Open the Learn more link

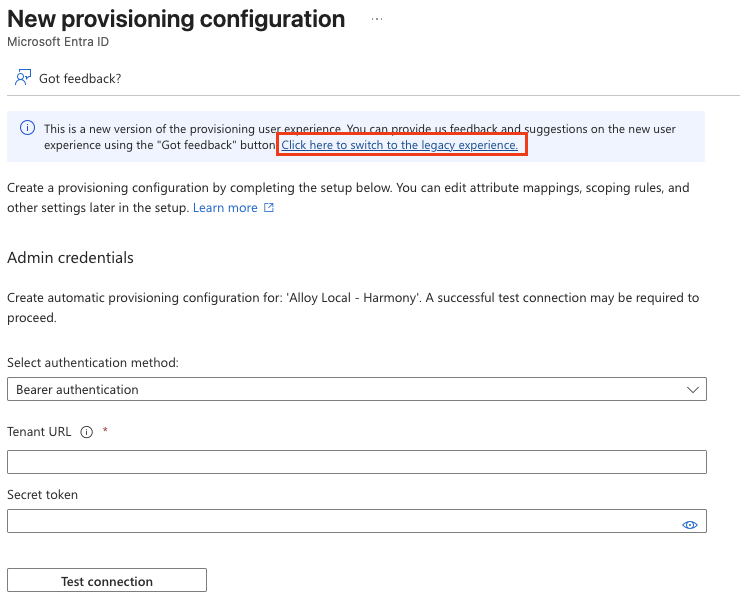225,208
